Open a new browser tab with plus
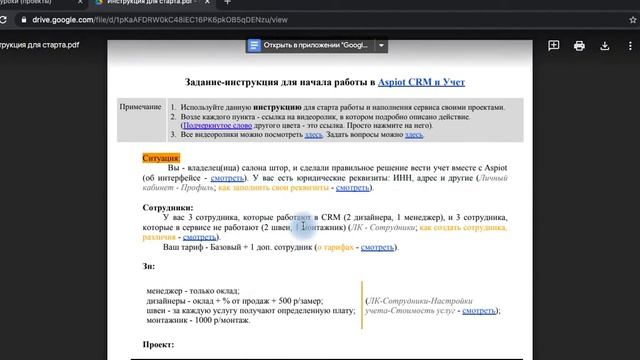 click(x=227, y=2)
